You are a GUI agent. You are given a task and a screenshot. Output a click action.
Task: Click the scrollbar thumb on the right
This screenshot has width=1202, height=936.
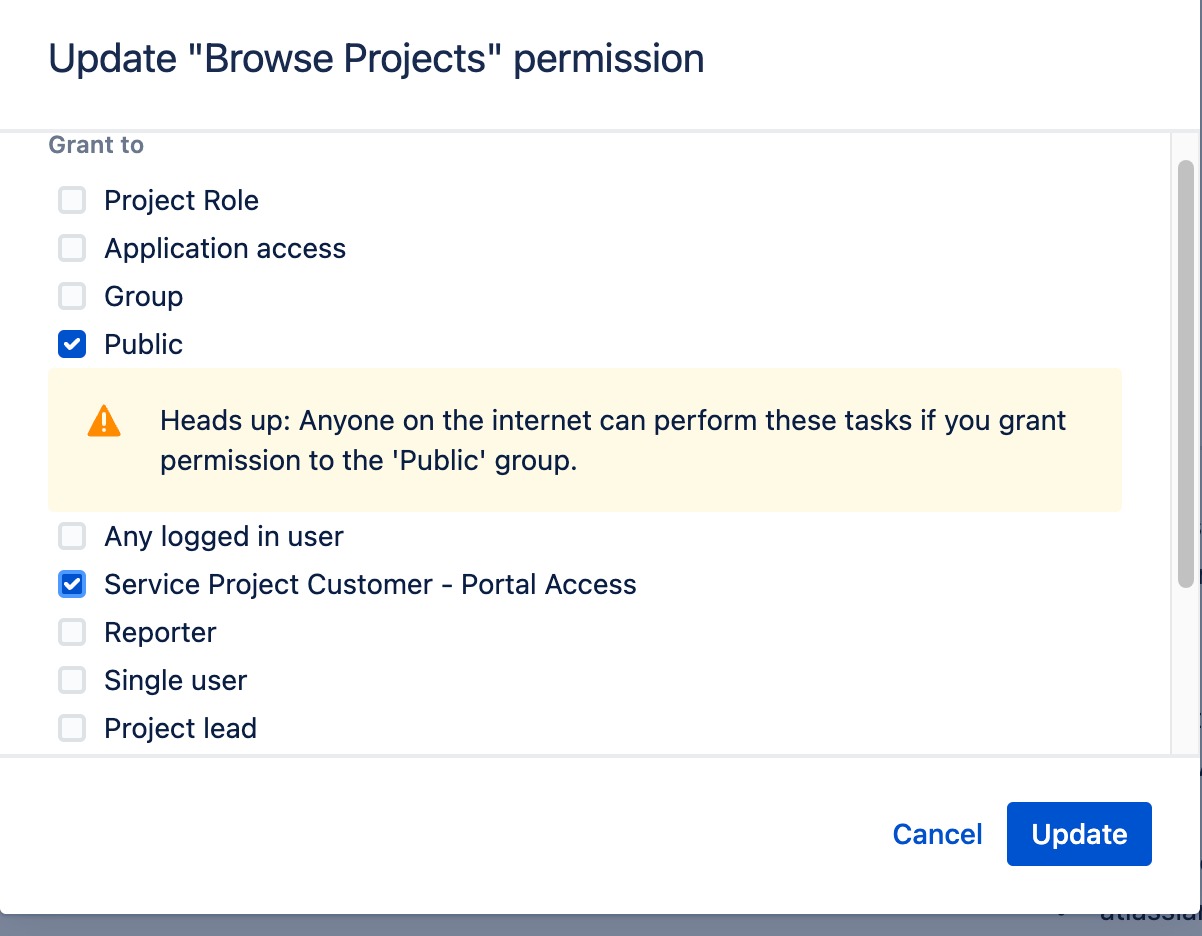1186,370
